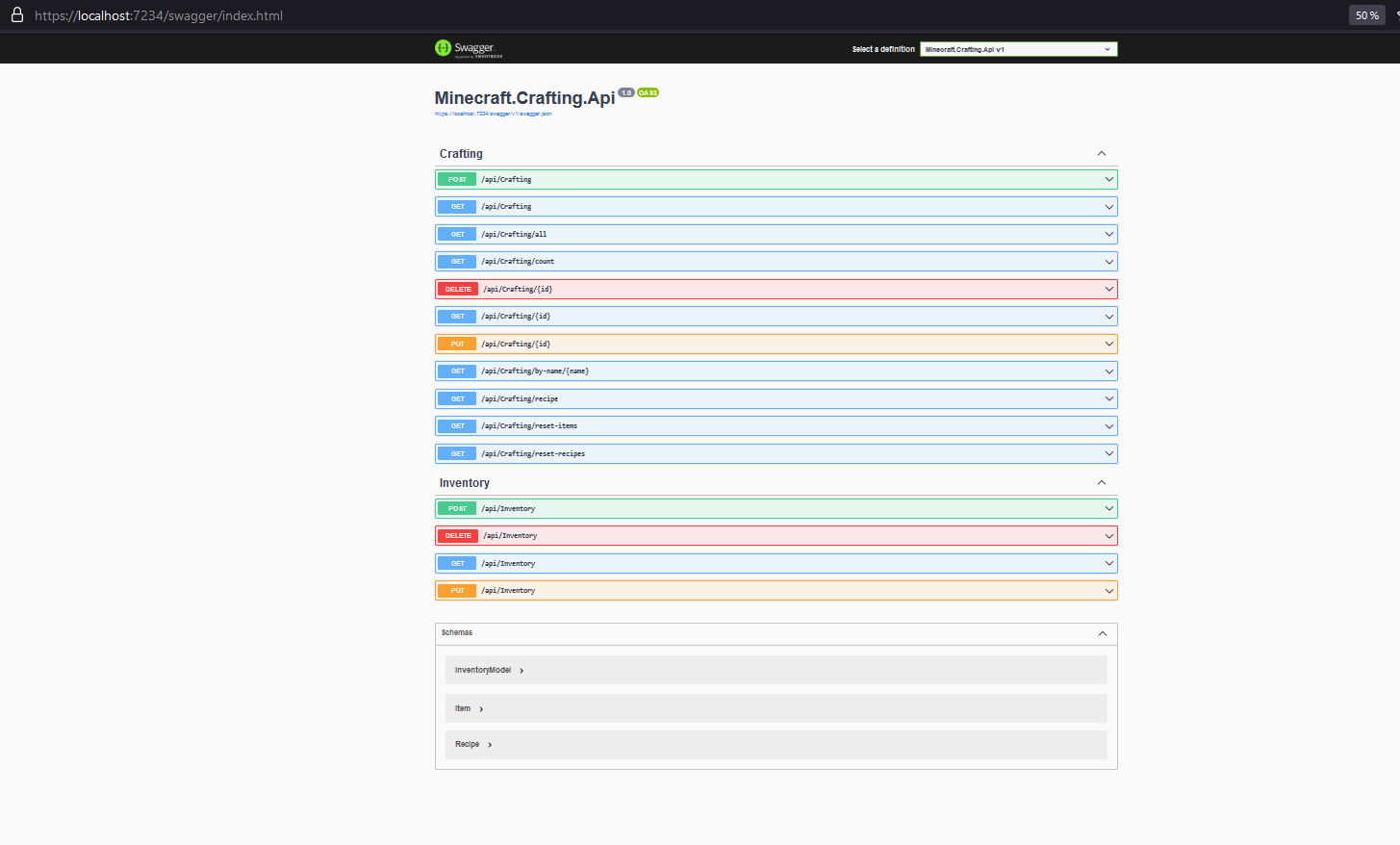Expand arrow on PUT /api/Crafting/{id} row
This screenshot has width=1400, height=845.
(1109, 344)
